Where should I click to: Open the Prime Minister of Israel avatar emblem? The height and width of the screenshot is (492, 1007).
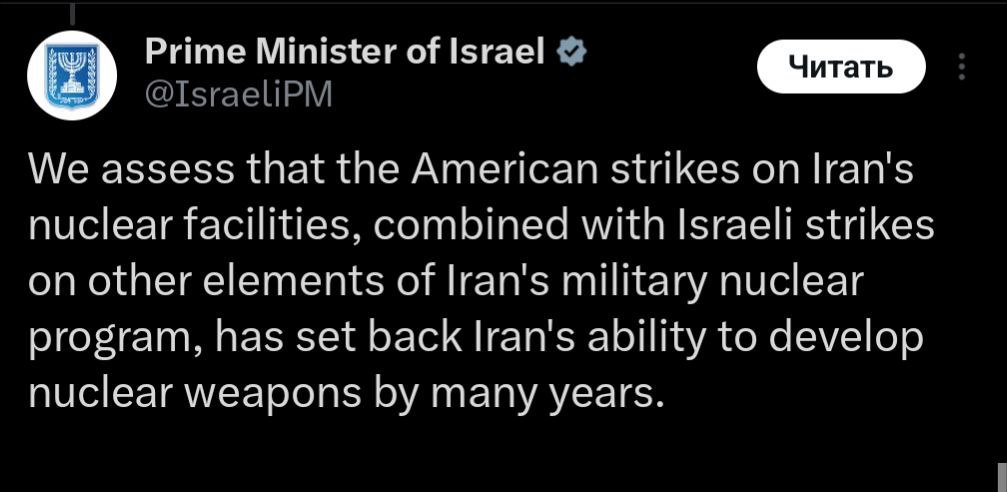click(x=72, y=75)
